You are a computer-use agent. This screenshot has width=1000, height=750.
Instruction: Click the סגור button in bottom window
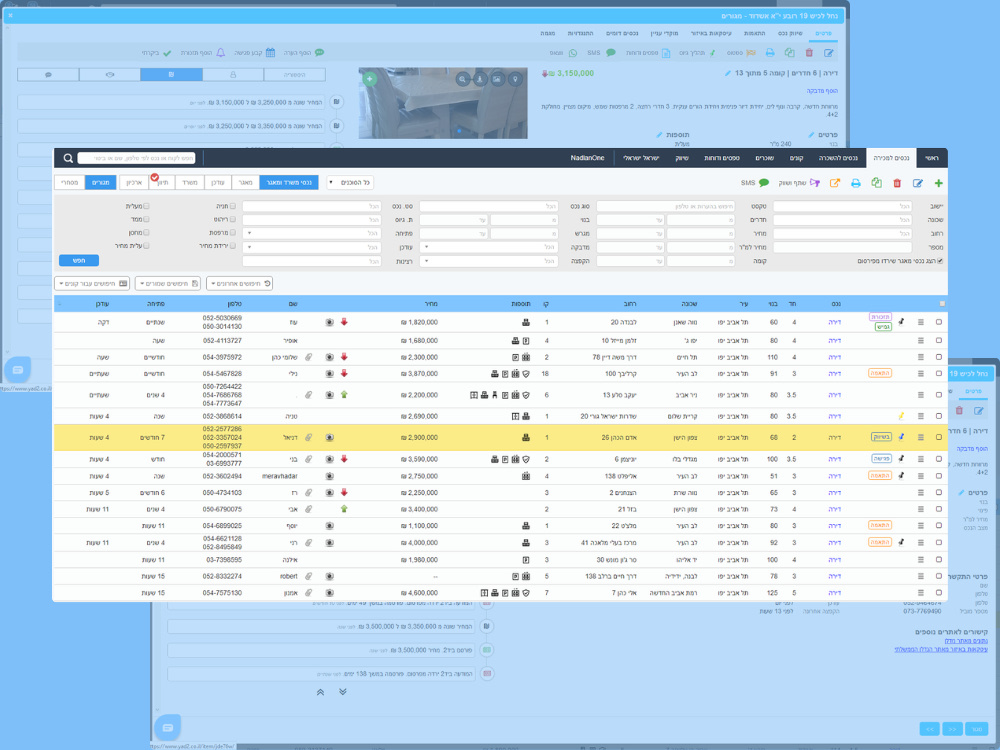tap(976, 728)
